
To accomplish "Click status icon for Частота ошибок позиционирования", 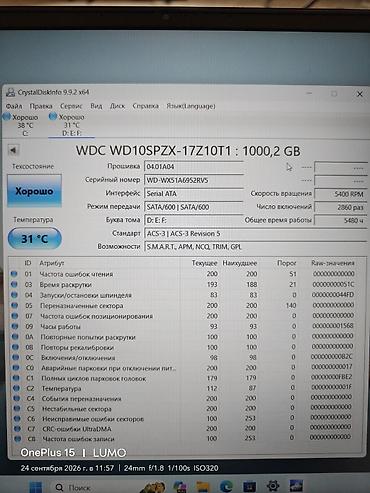I will (x=15, y=316).
